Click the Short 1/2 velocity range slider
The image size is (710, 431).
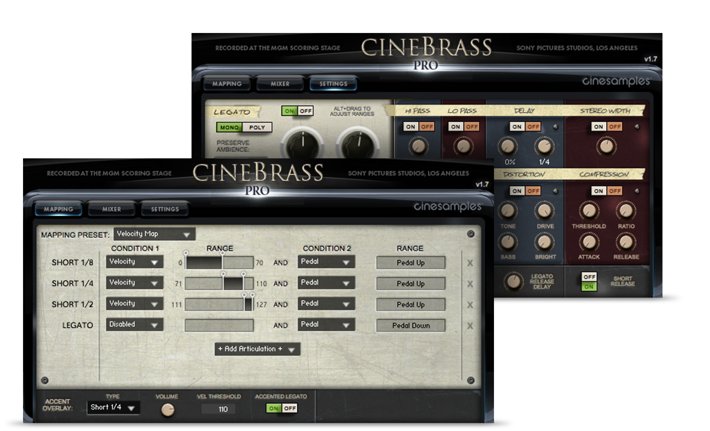pyautogui.click(x=219, y=305)
